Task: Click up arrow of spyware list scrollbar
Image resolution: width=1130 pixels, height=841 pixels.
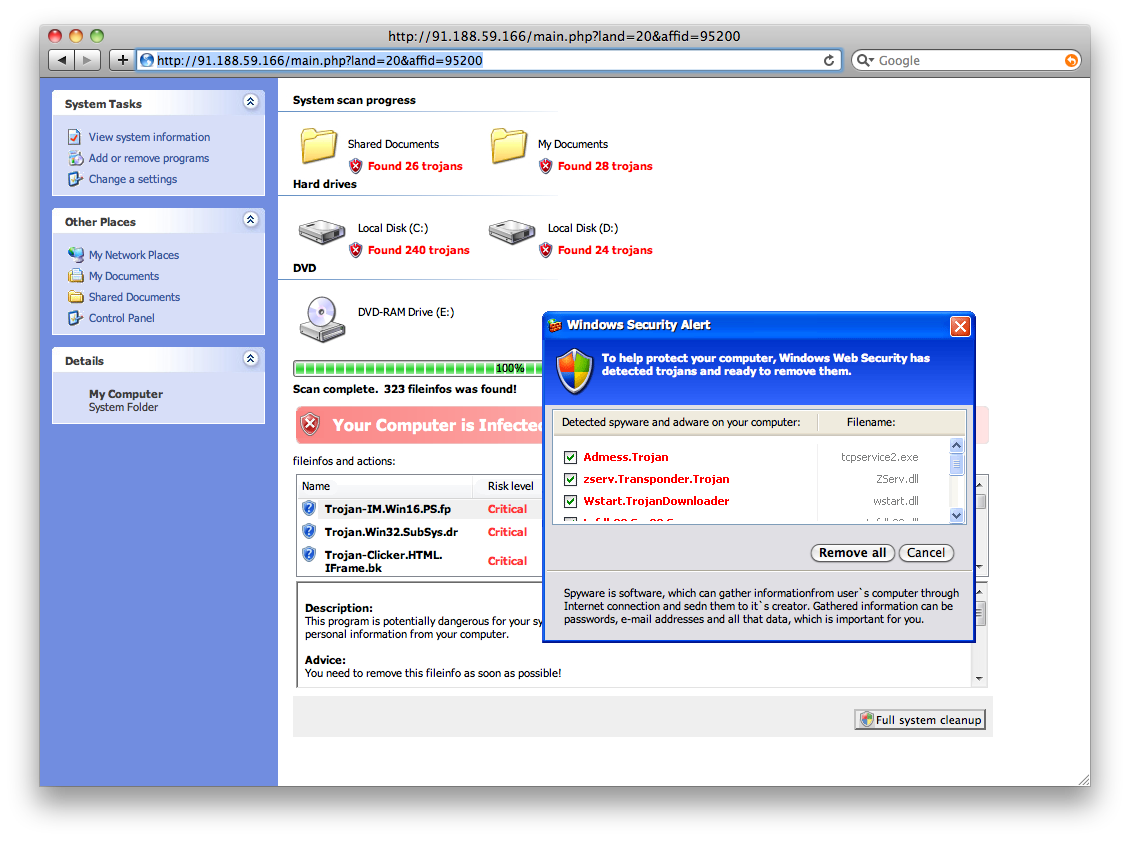Action: click(x=956, y=445)
